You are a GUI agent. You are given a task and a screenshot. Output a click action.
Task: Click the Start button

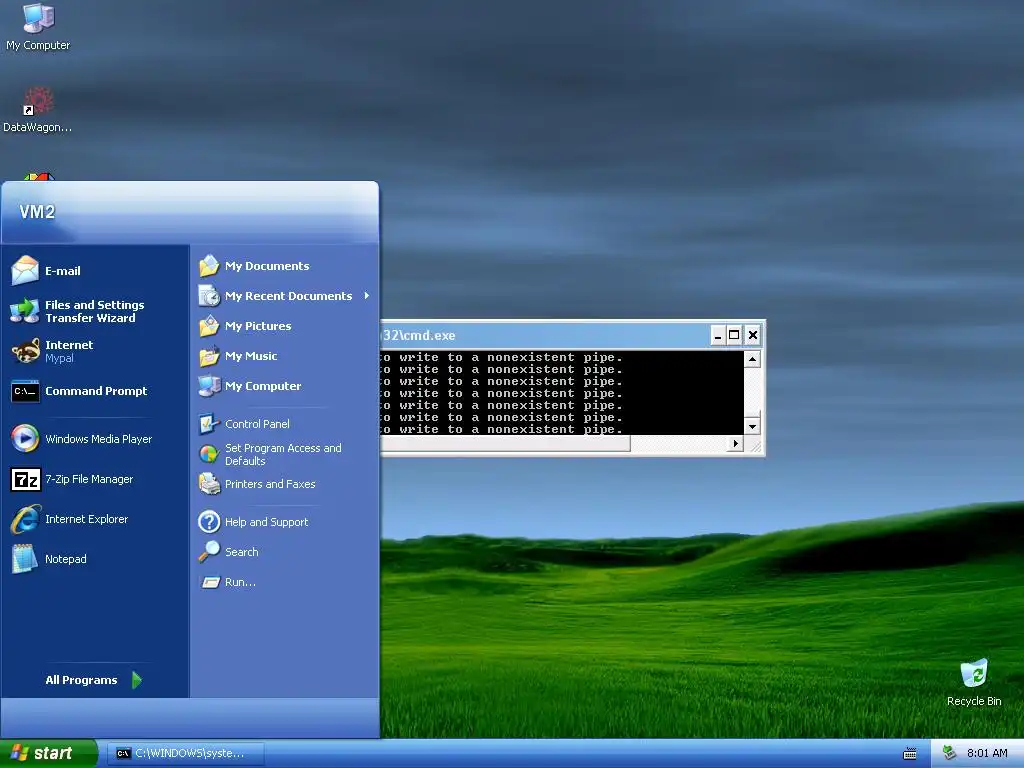pos(49,753)
